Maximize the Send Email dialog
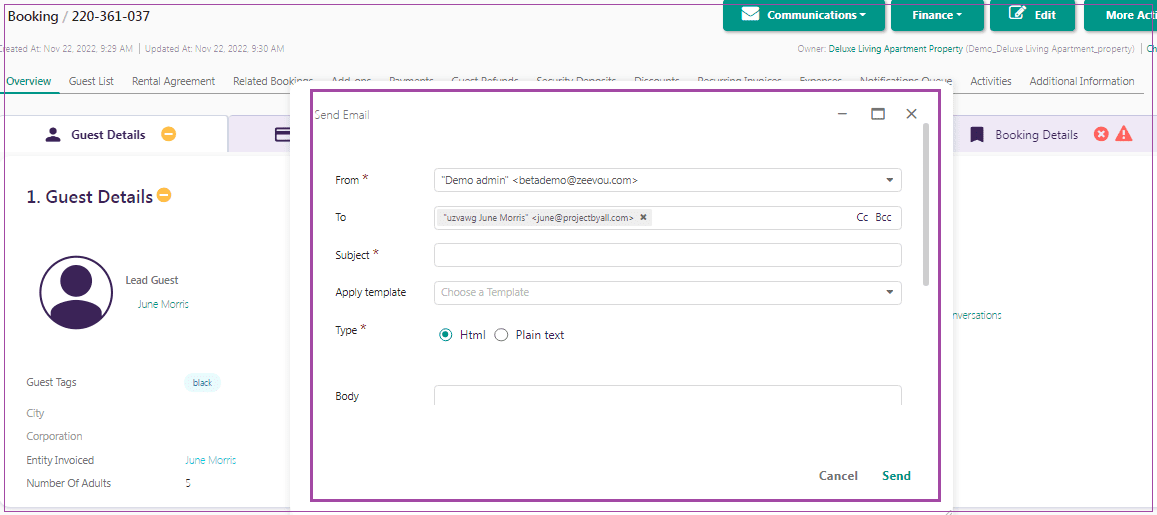This screenshot has width=1157, height=515. 878,114
